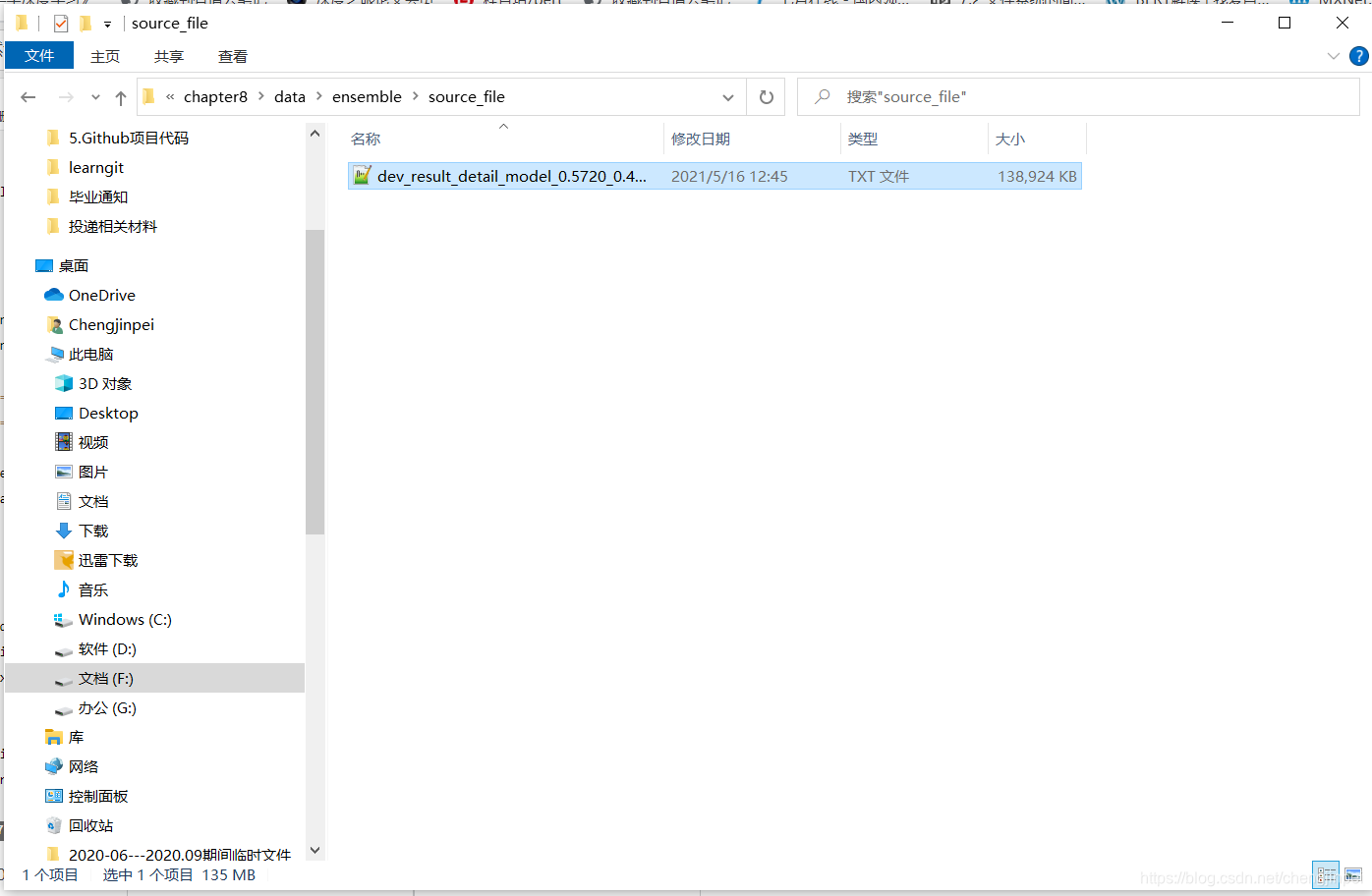This screenshot has height=896, width=1372.
Task: Switch to the 共享 ribbon tab
Action: pyautogui.click(x=169, y=57)
